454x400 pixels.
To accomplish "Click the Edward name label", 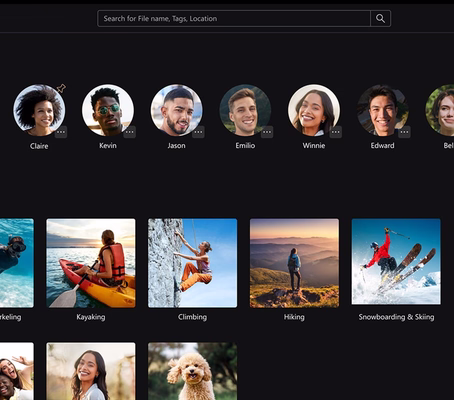I will coord(382,145).
